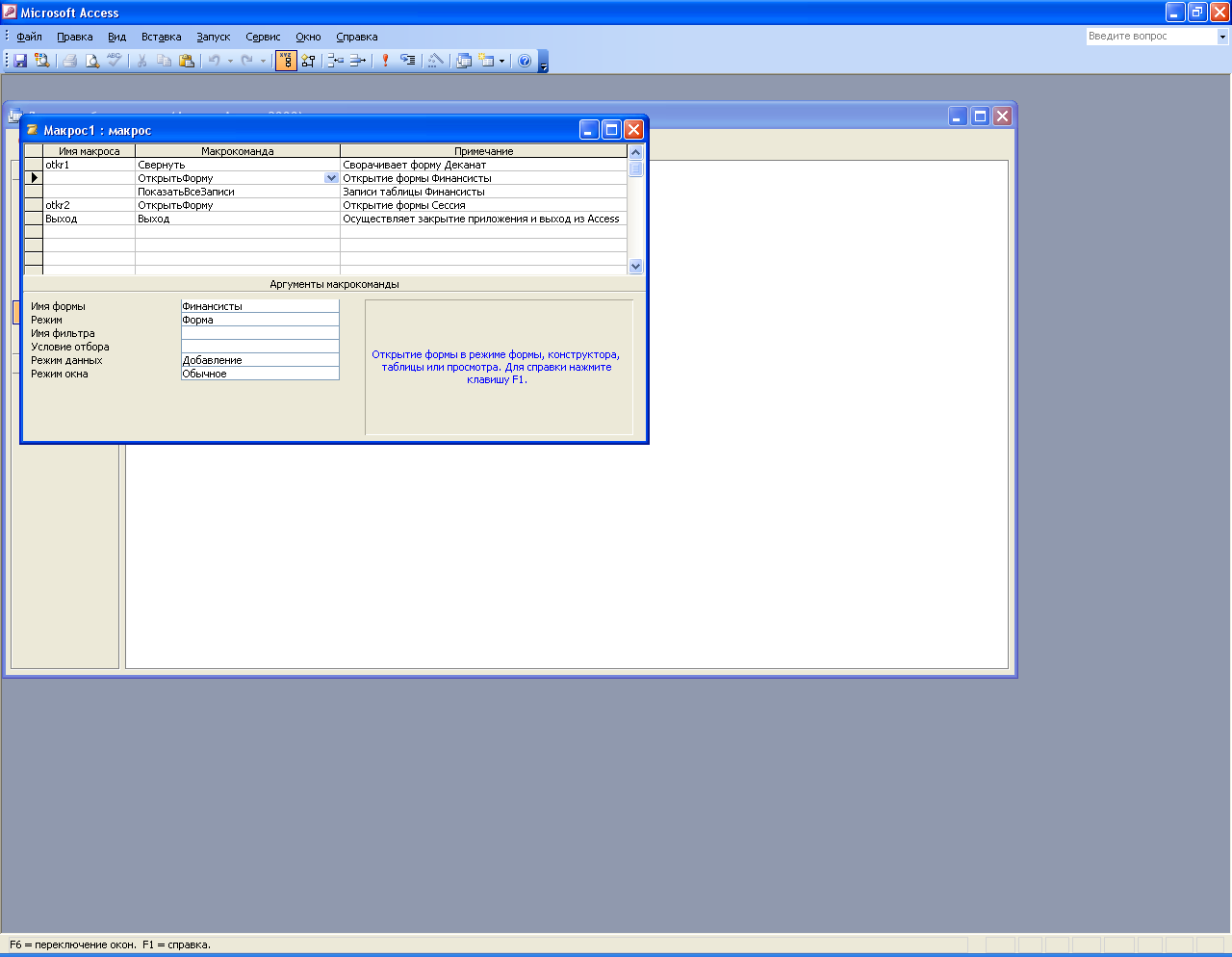This screenshot has height=957, width=1232.
Task: Open the Сервис menu
Action: pos(263,37)
